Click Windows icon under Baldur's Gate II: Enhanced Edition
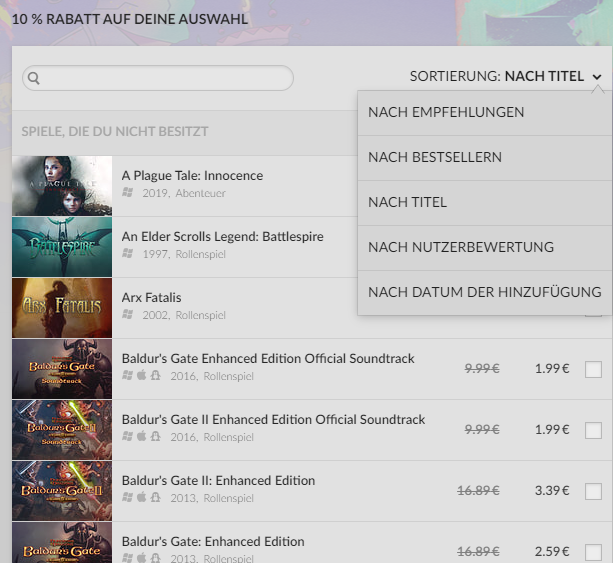The width and height of the screenshot is (613, 563). pos(127,497)
